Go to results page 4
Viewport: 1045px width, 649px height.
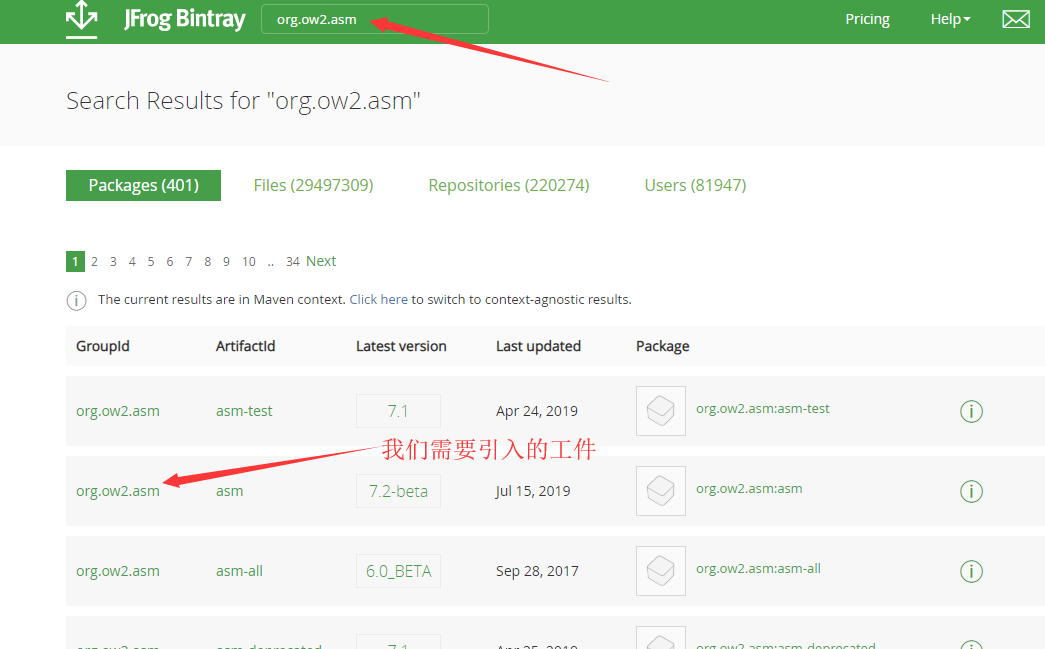[132, 262]
